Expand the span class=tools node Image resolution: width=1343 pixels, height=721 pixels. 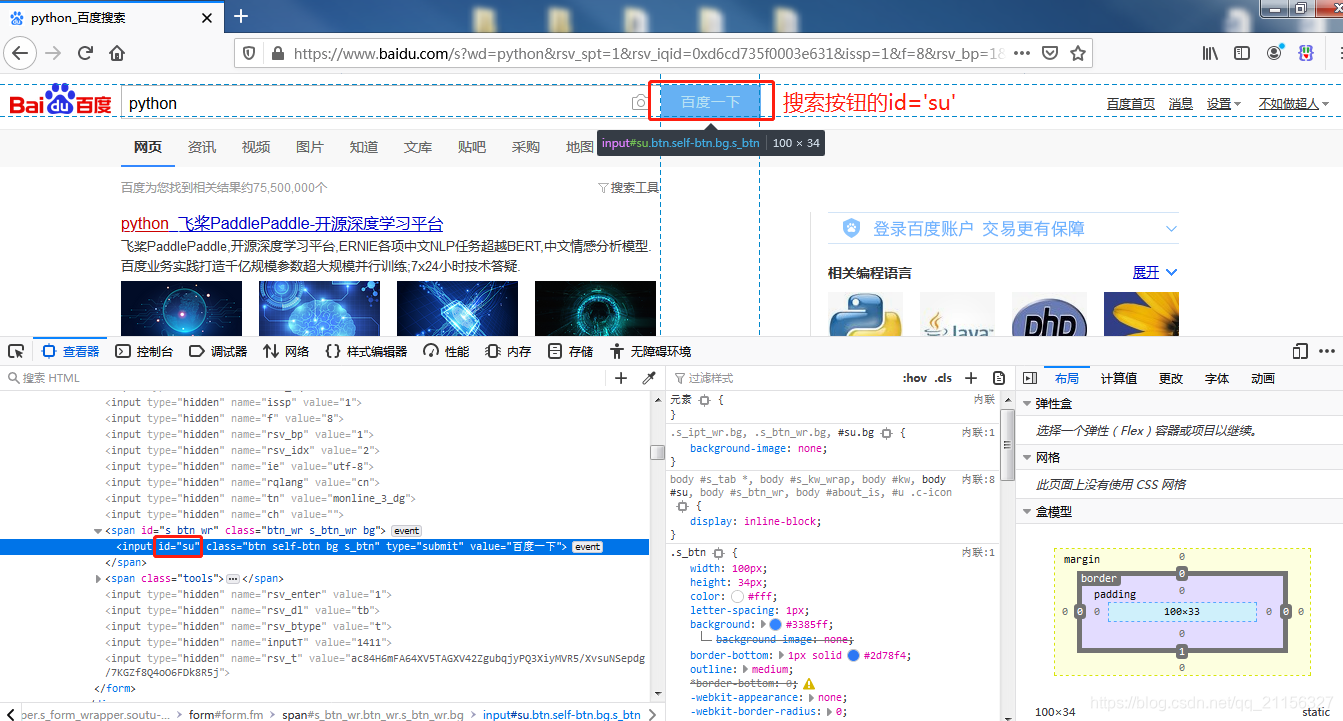(98, 579)
